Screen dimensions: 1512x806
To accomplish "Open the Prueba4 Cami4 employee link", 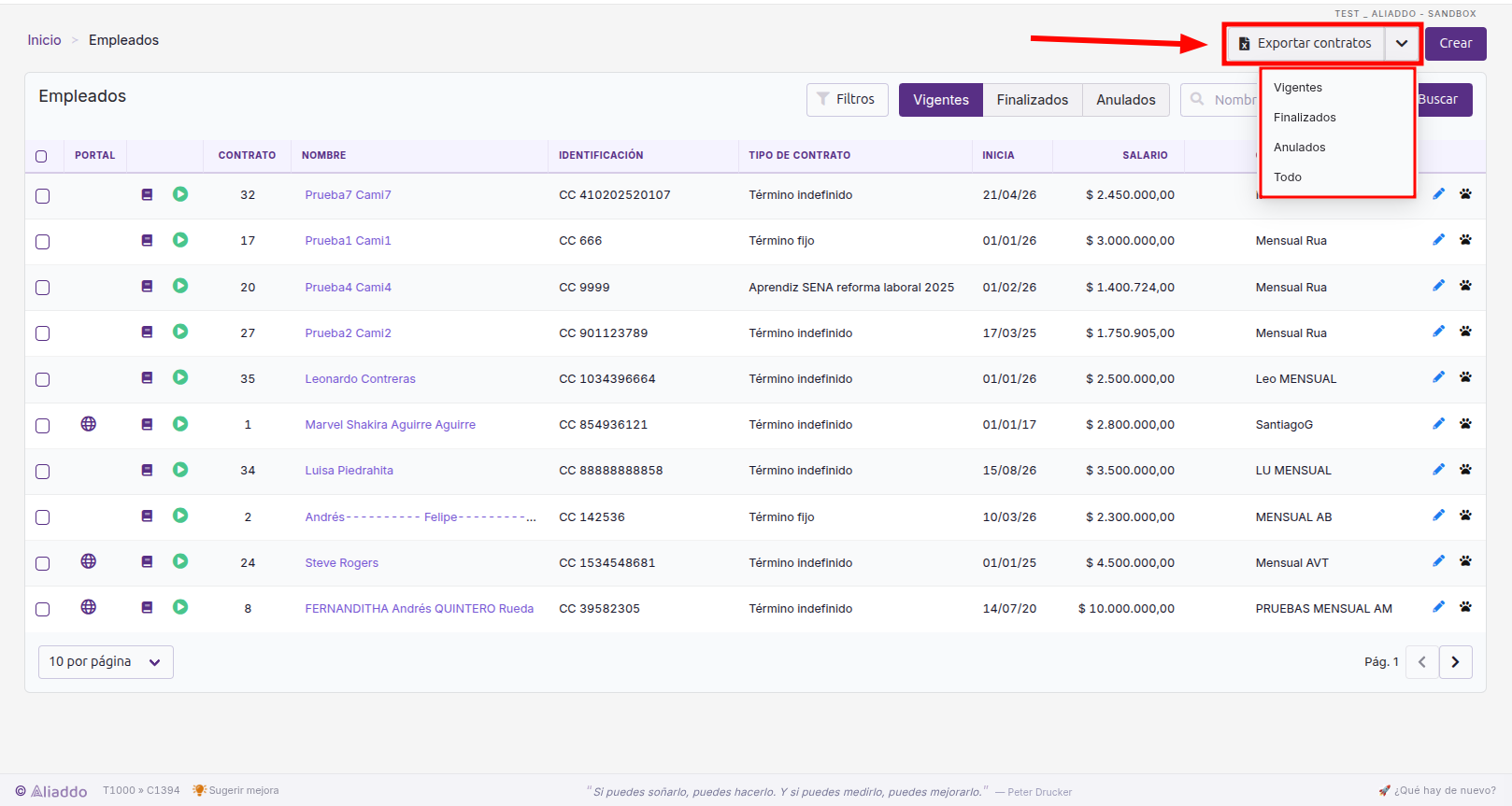I will [x=349, y=287].
